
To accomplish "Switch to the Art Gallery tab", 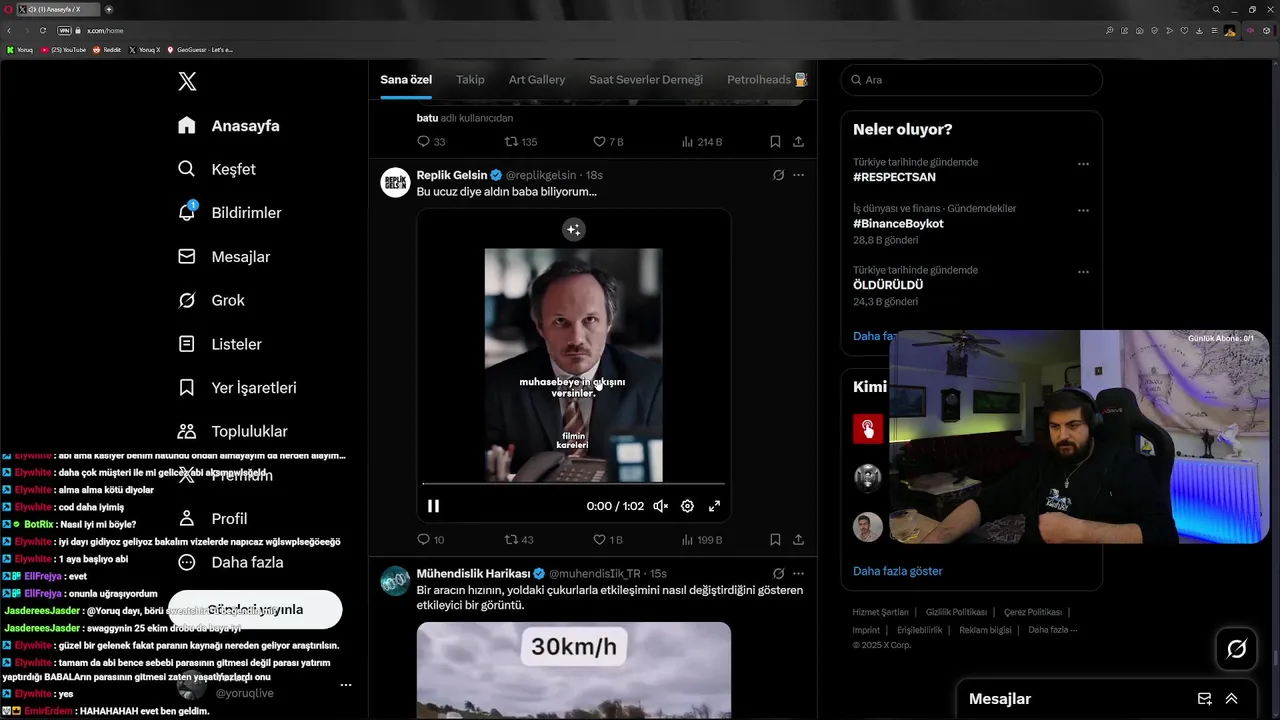I will 537,79.
